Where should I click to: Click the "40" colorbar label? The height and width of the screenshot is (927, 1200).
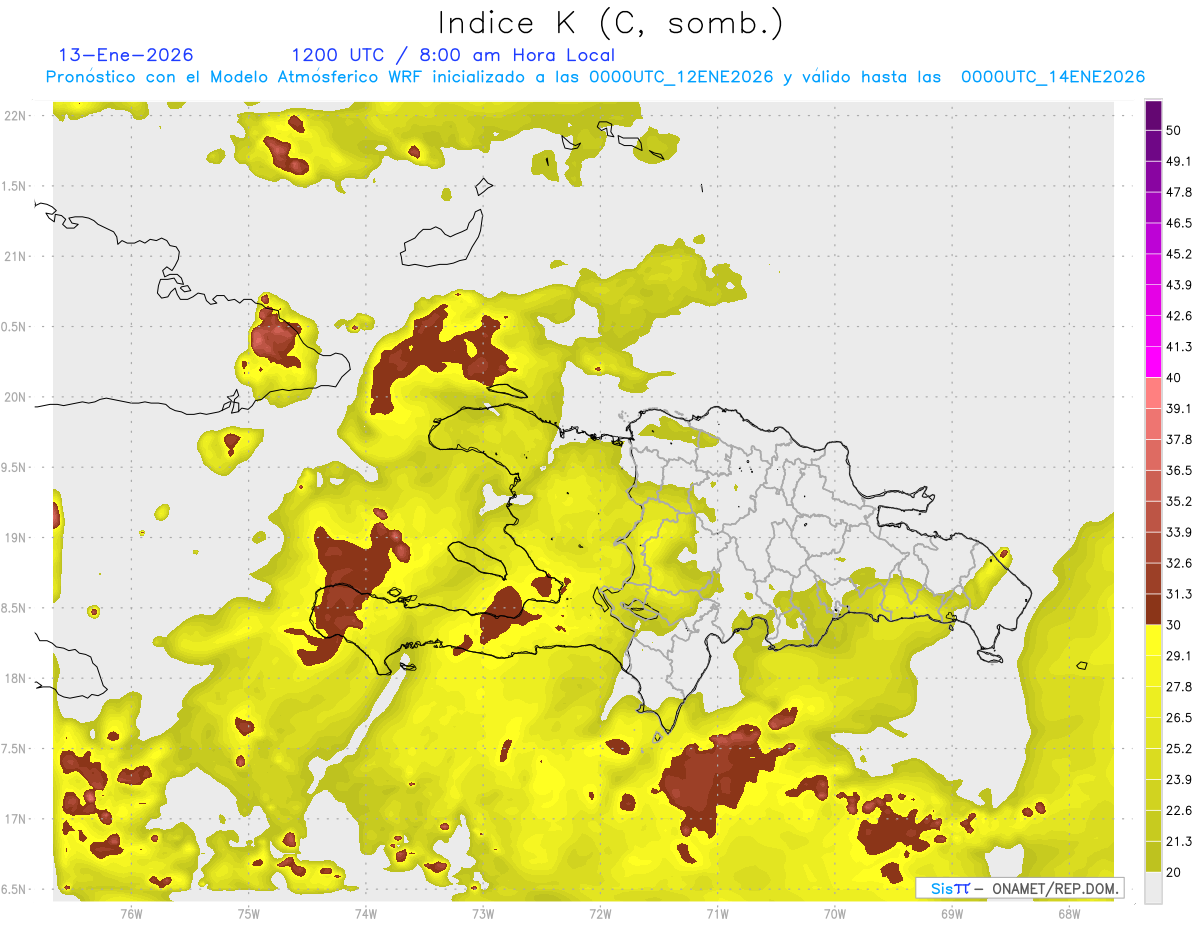pos(1174,378)
